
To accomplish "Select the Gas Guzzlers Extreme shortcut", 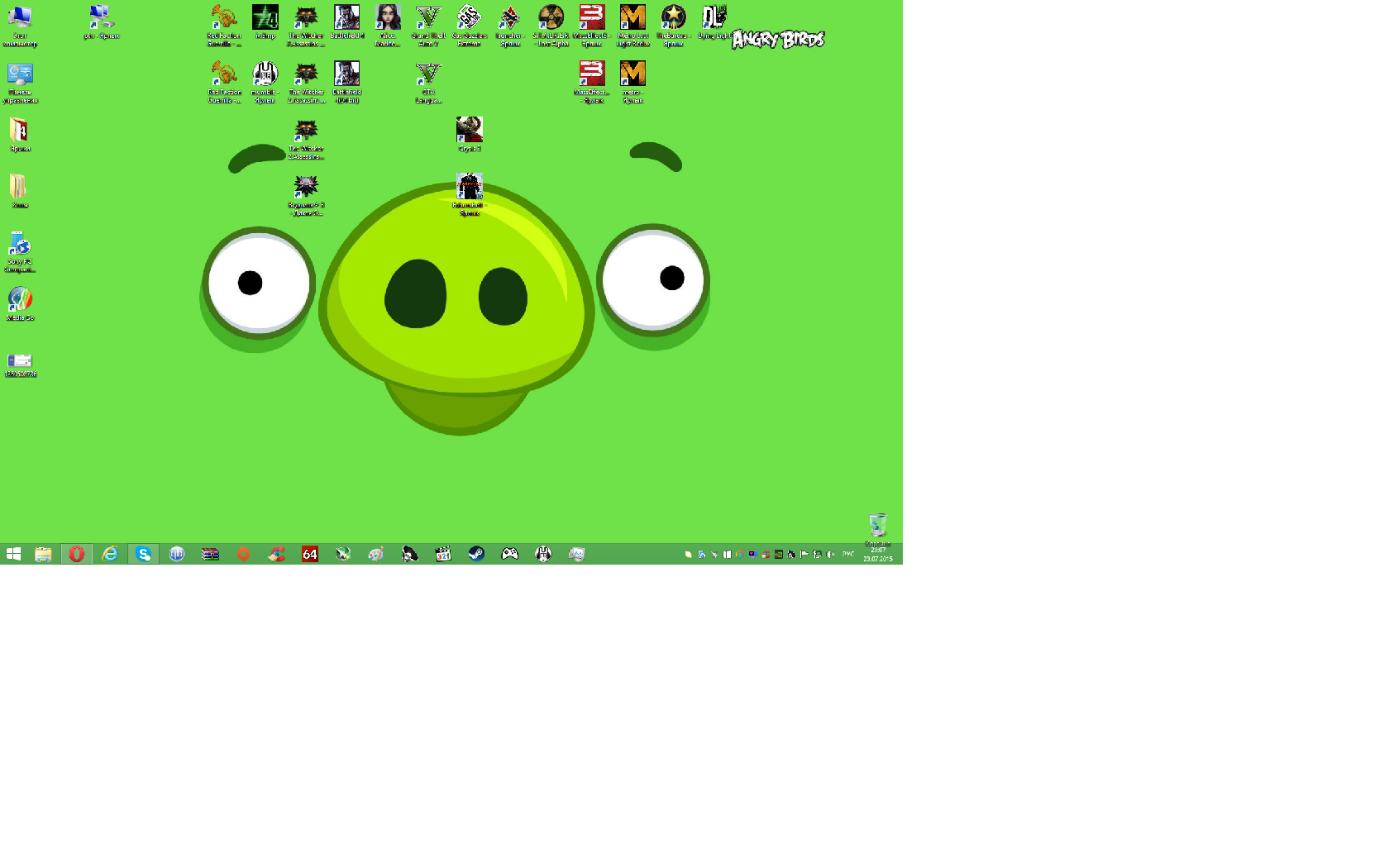I will point(469,26).
